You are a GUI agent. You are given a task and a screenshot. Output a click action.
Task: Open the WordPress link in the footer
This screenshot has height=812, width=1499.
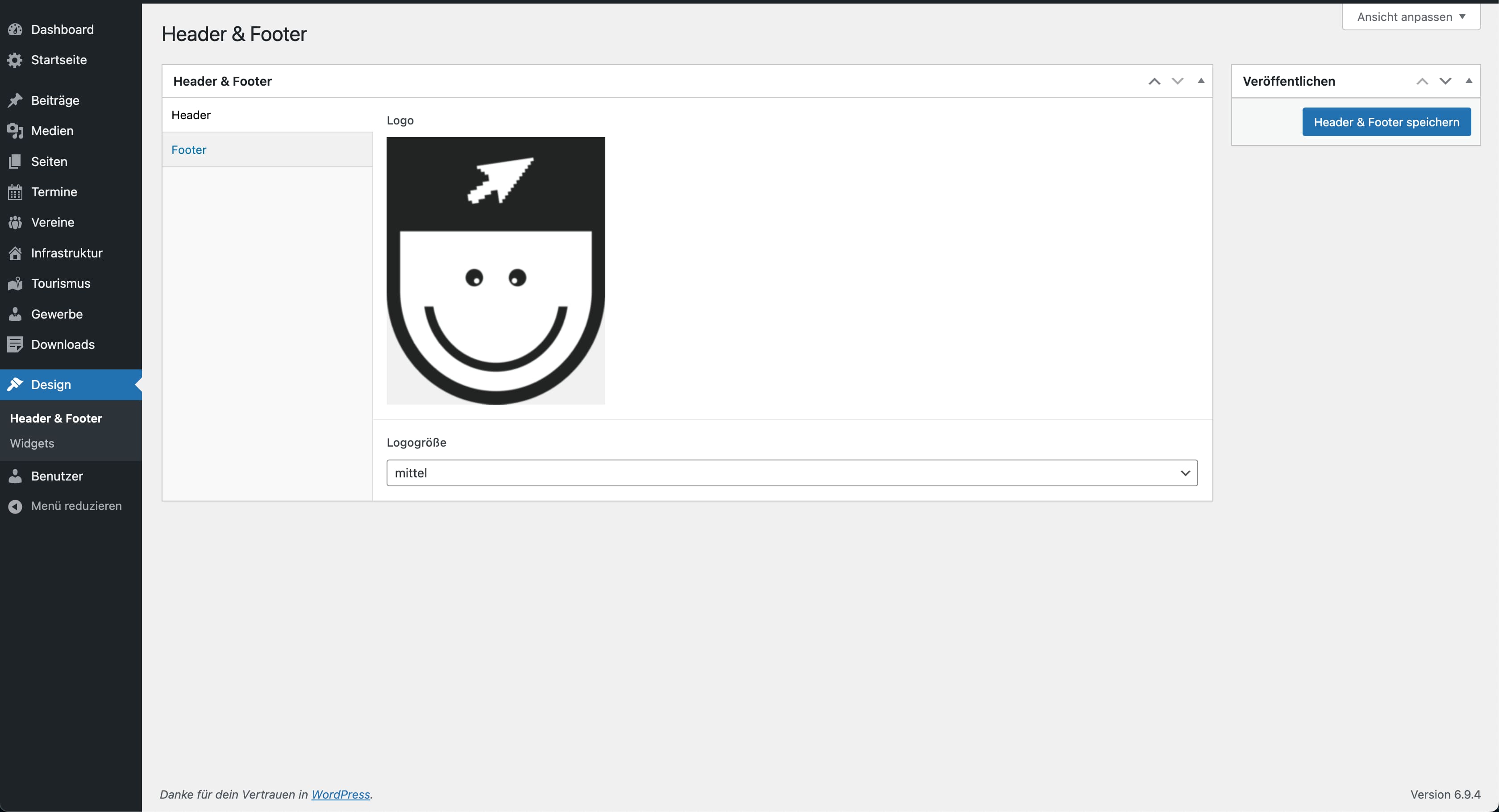pos(341,795)
